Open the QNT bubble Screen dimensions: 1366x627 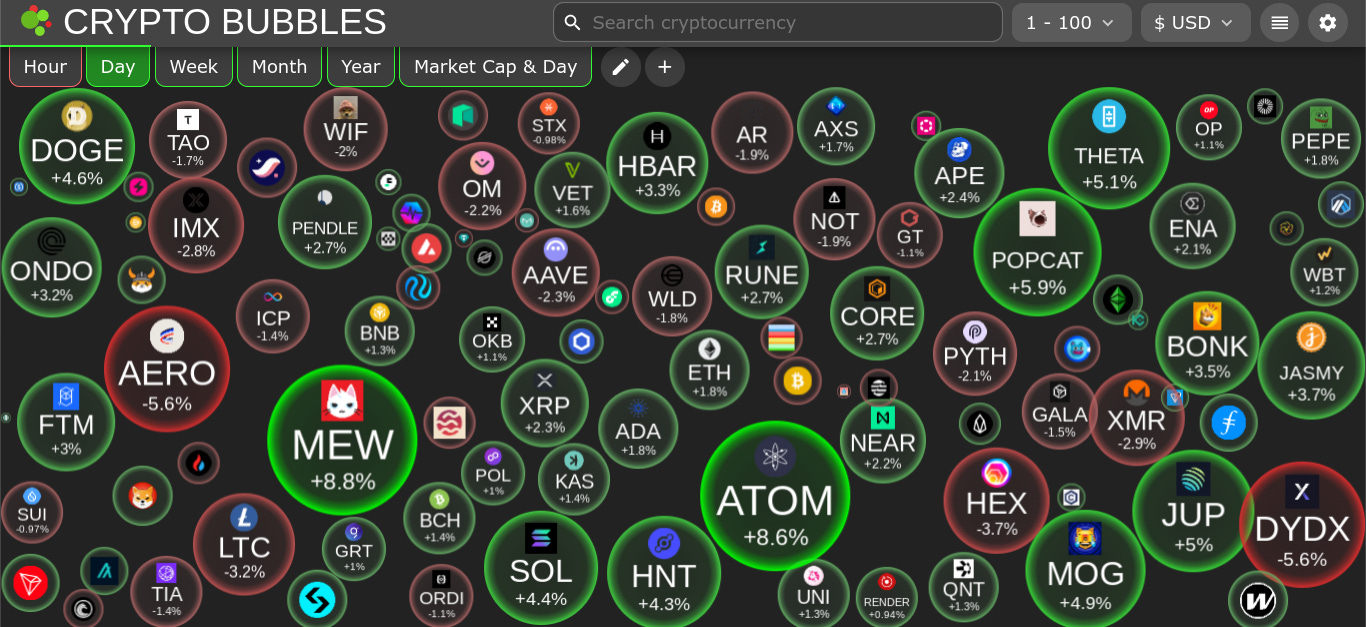coord(963,587)
